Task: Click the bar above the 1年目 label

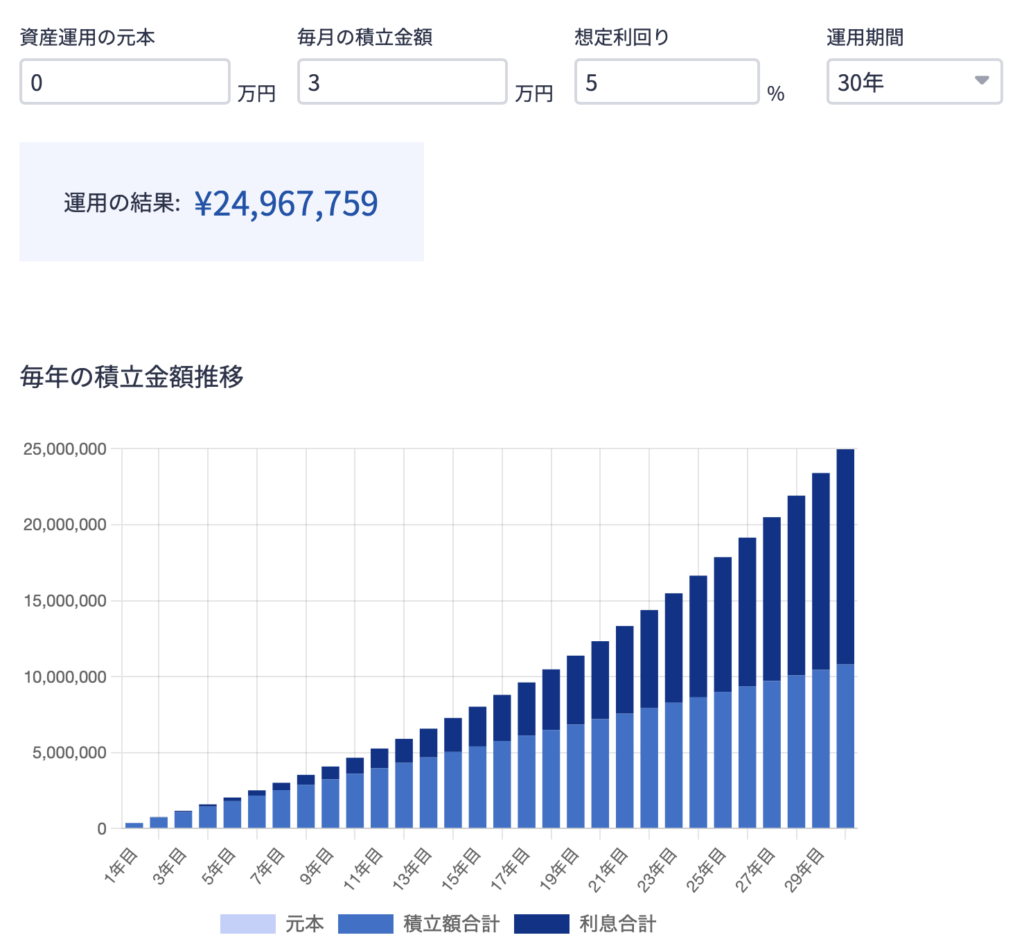Action: click(x=134, y=825)
